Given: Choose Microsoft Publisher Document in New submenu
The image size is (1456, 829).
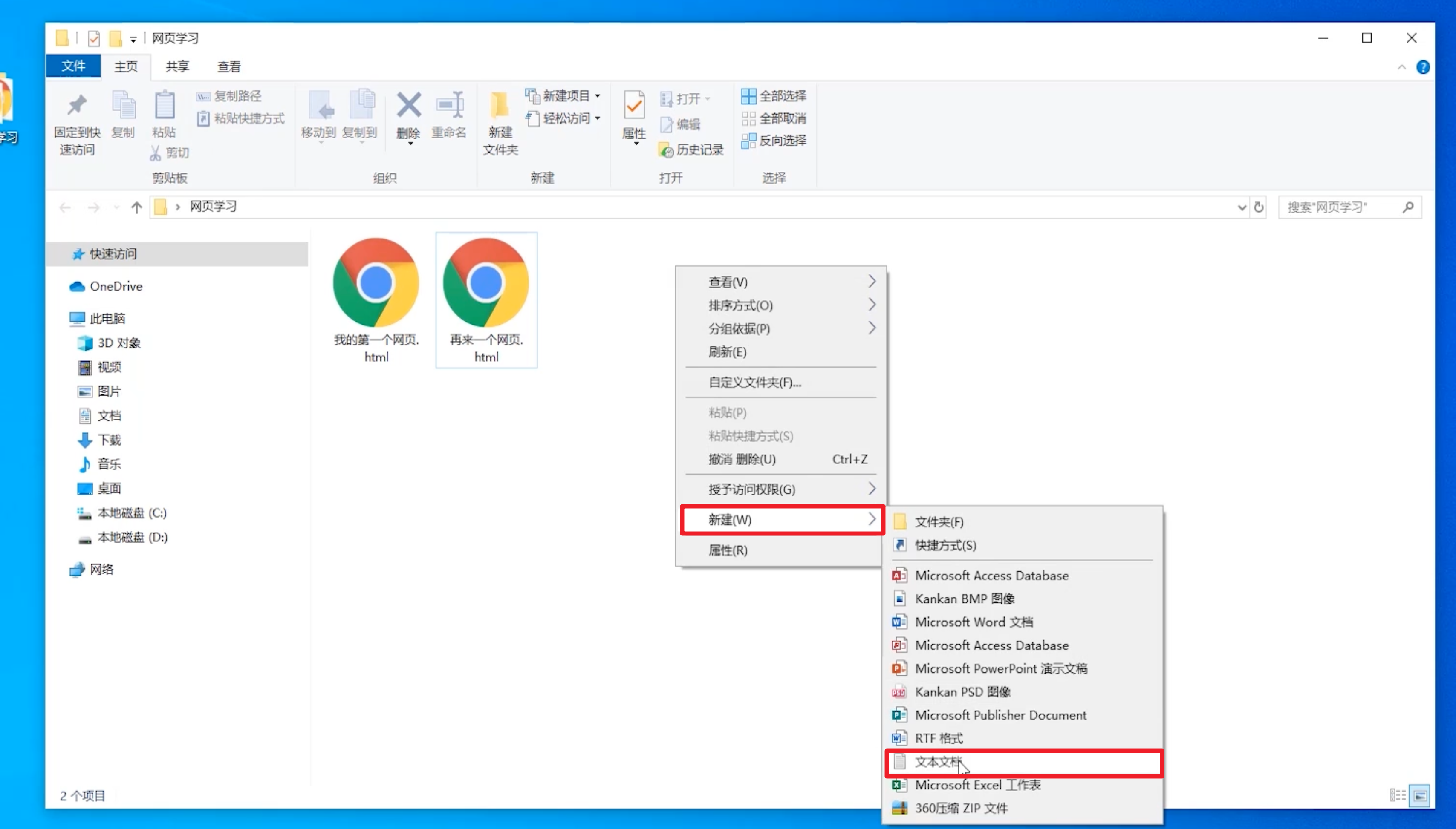Looking at the screenshot, I should [1023, 714].
